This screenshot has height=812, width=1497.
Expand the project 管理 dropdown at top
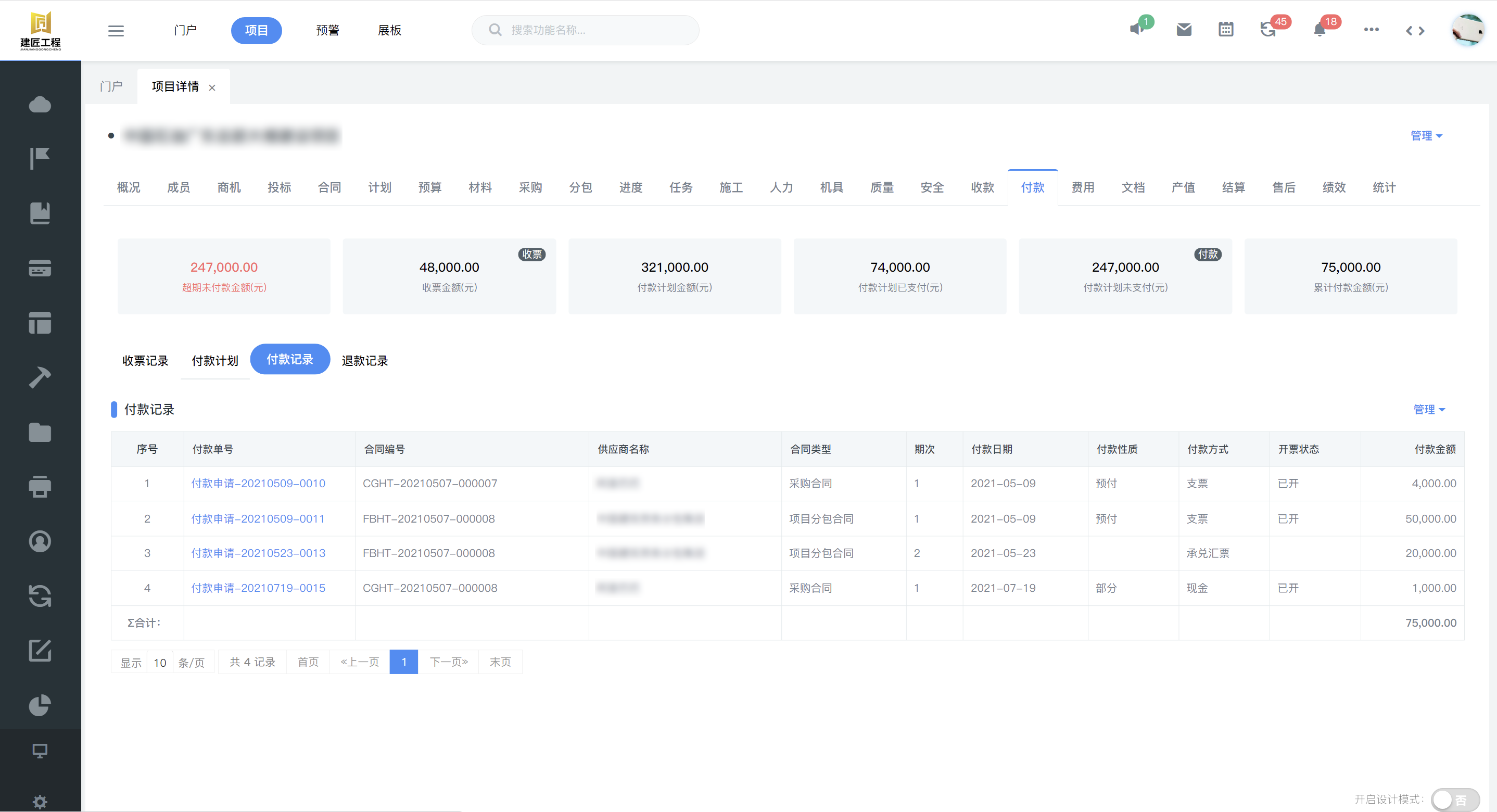point(1426,135)
